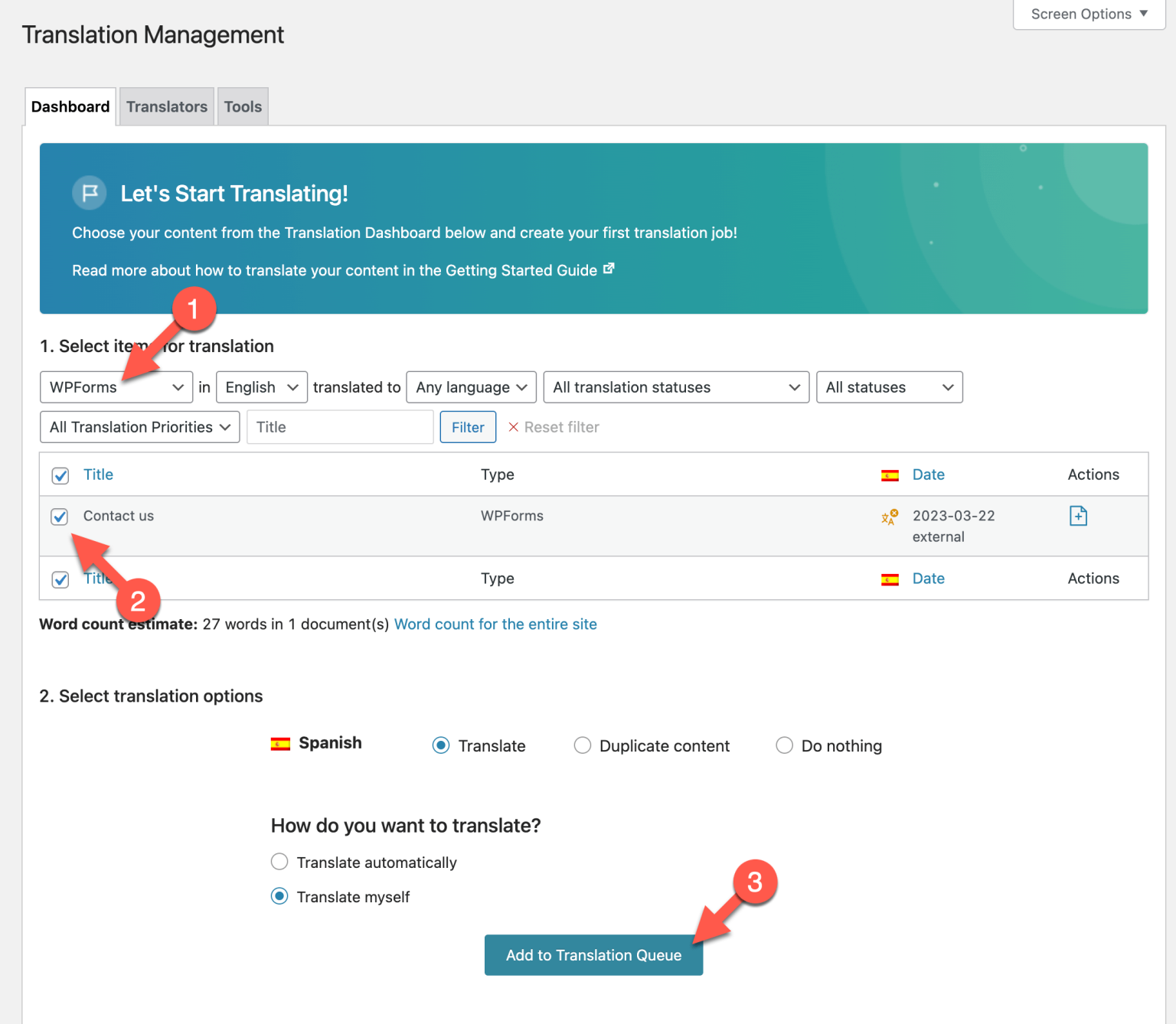Open the English source language dropdown
The width and height of the screenshot is (1176, 1024).
point(261,387)
